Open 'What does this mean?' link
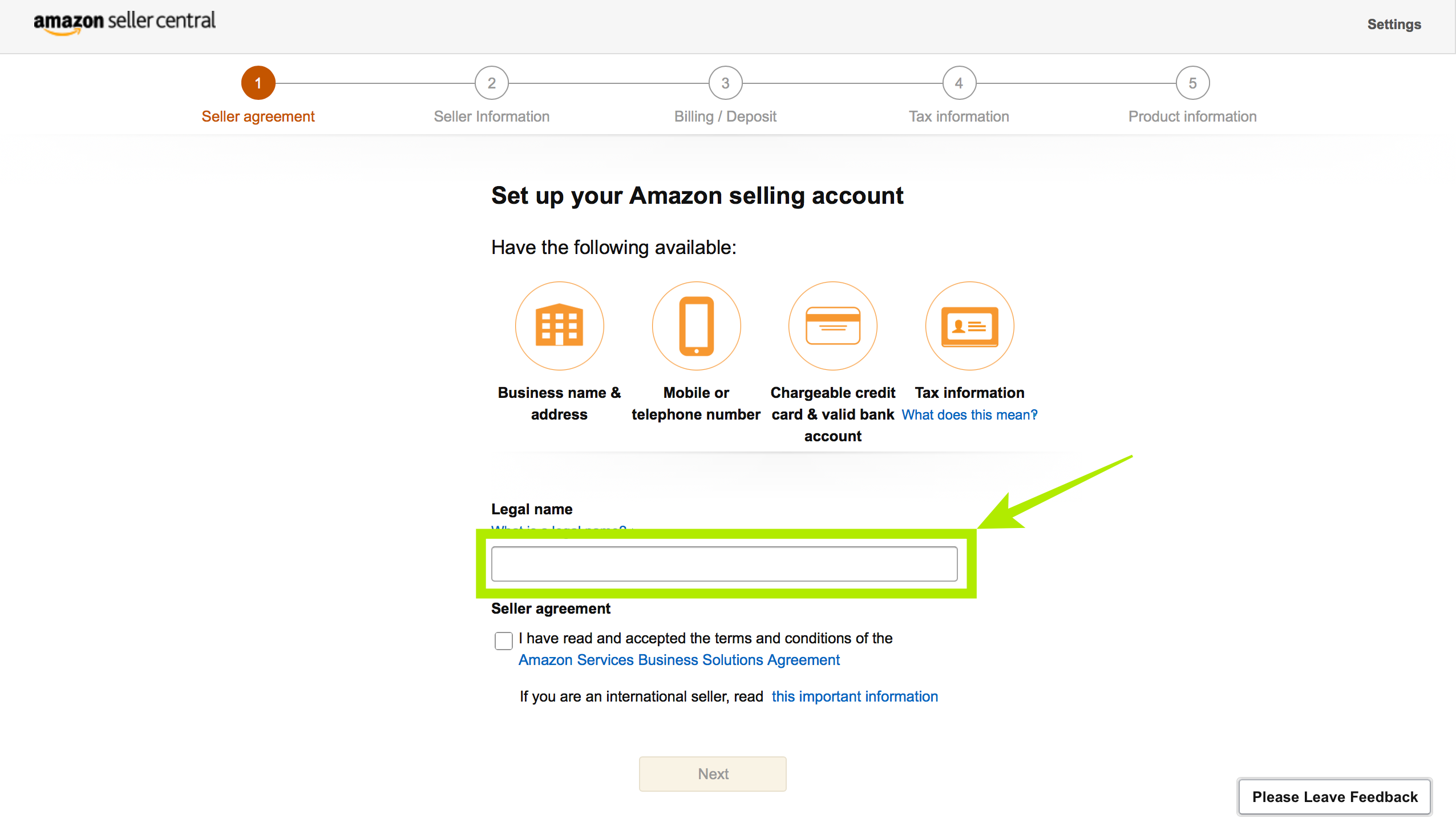 (969, 415)
